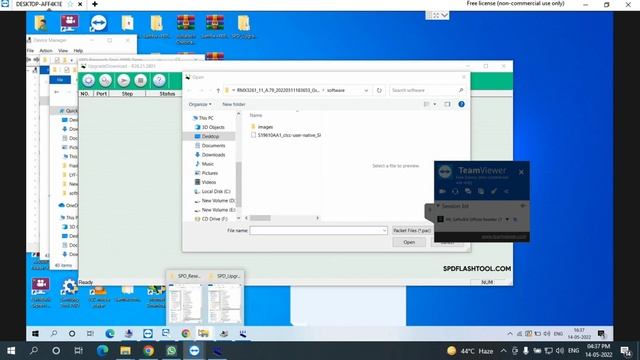Click the up-arrow navigation icon in Open dialog

[x=218, y=90]
